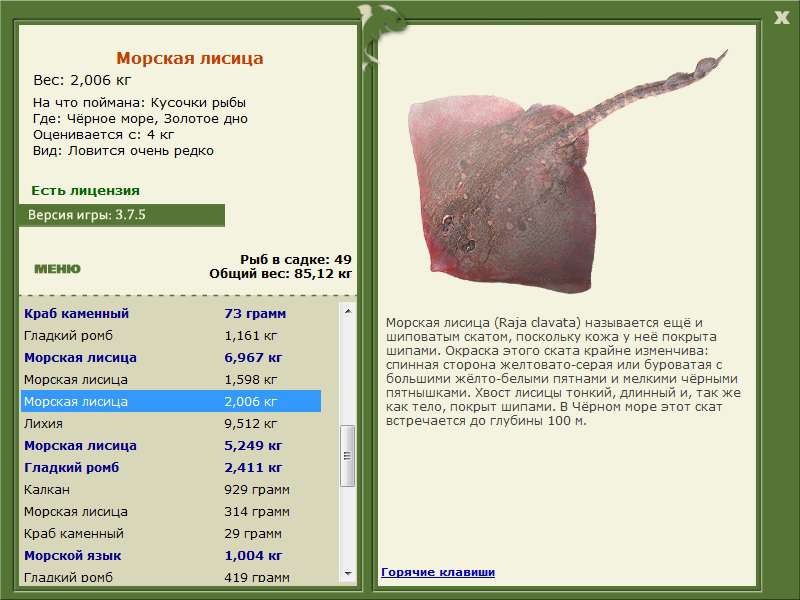Close the fish info window with X
Screen dimensions: 800x600
tap(781, 18)
